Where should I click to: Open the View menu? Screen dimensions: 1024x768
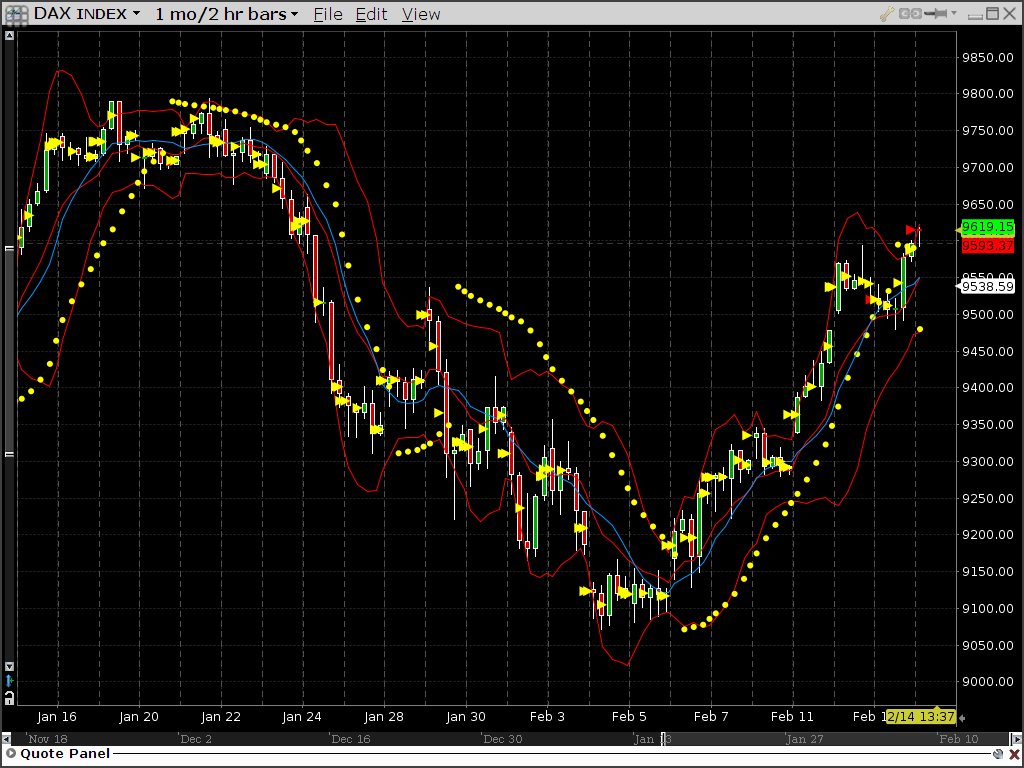(421, 14)
